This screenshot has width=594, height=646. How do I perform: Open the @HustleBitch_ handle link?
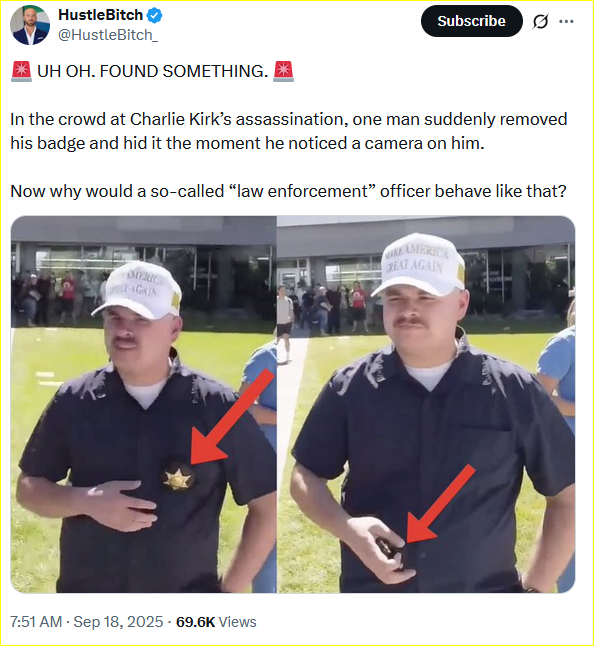(x=108, y=35)
